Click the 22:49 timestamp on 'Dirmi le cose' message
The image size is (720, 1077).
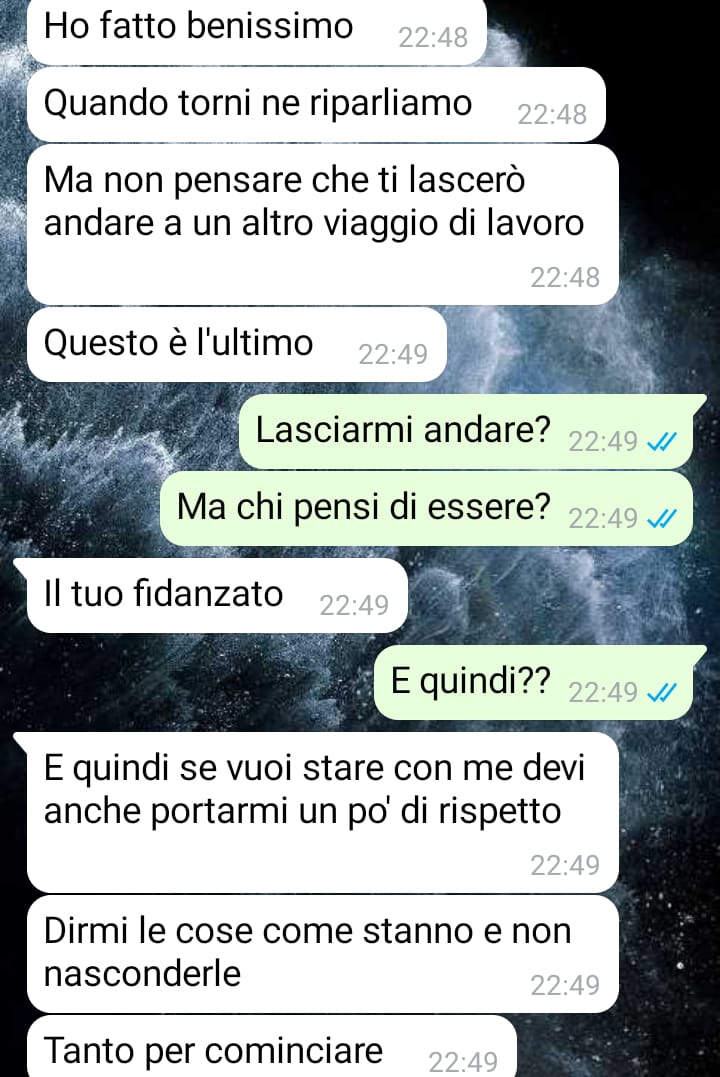tap(565, 986)
